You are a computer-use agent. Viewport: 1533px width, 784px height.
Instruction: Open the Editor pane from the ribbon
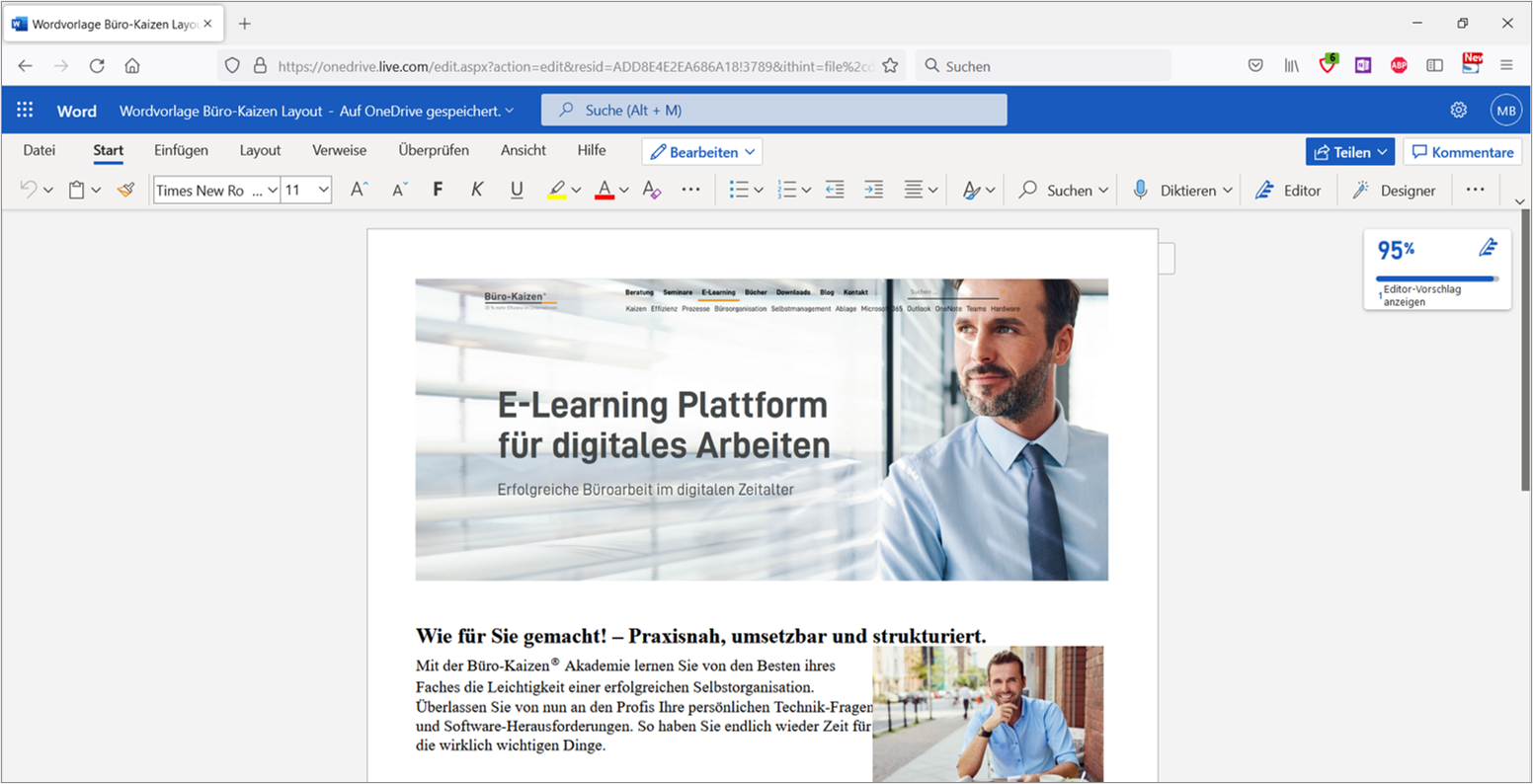tap(1288, 190)
